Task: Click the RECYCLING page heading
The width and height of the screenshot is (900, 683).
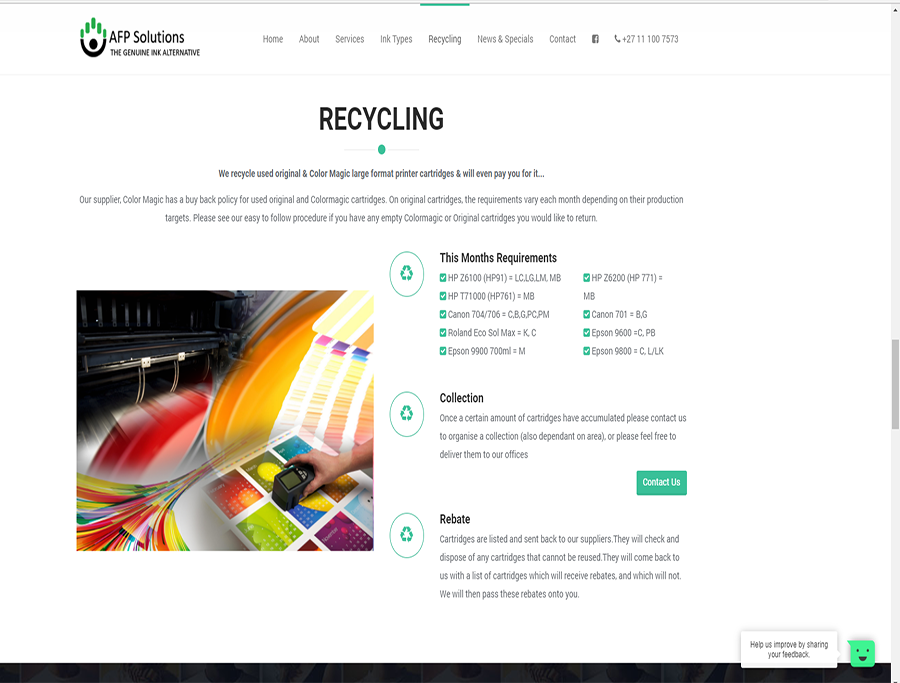Action: [x=381, y=119]
